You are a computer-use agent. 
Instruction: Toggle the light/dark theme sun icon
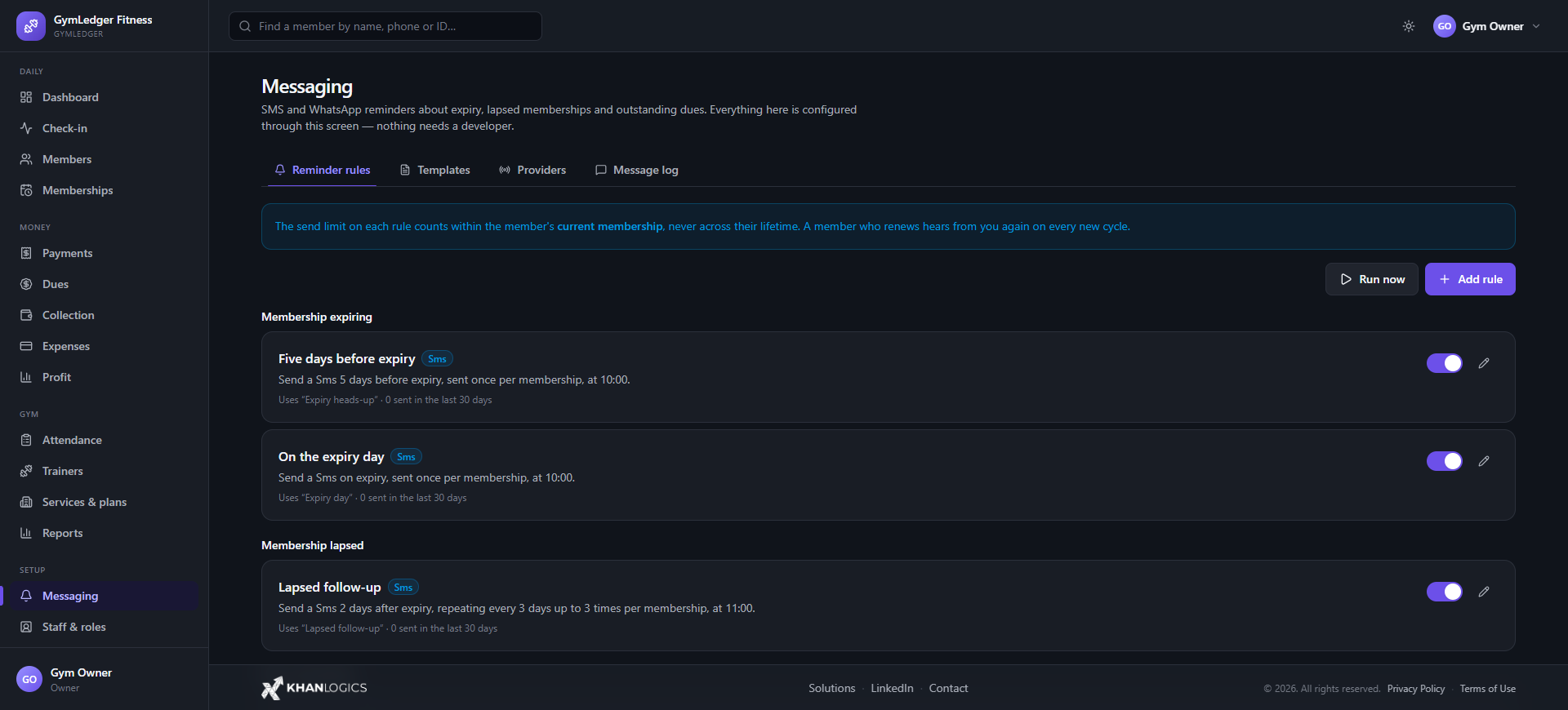pyautogui.click(x=1409, y=26)
